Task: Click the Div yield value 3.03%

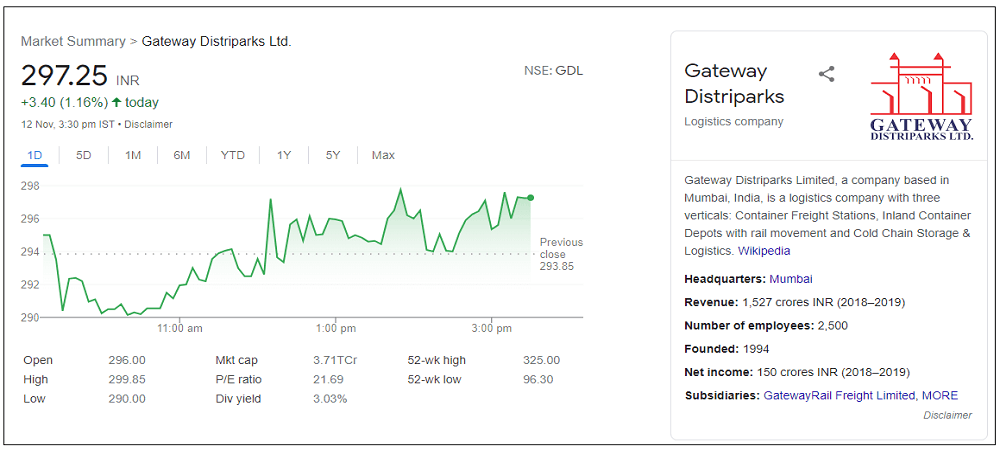Action: [x=330, y=399]
